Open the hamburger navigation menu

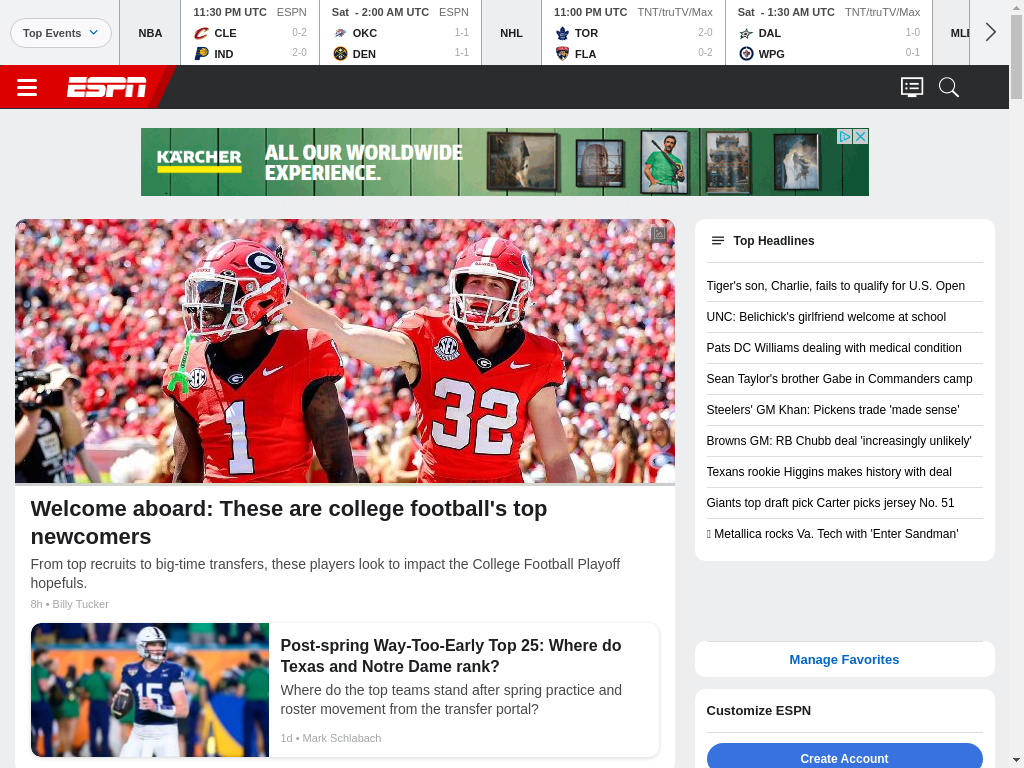coord(27,87)
